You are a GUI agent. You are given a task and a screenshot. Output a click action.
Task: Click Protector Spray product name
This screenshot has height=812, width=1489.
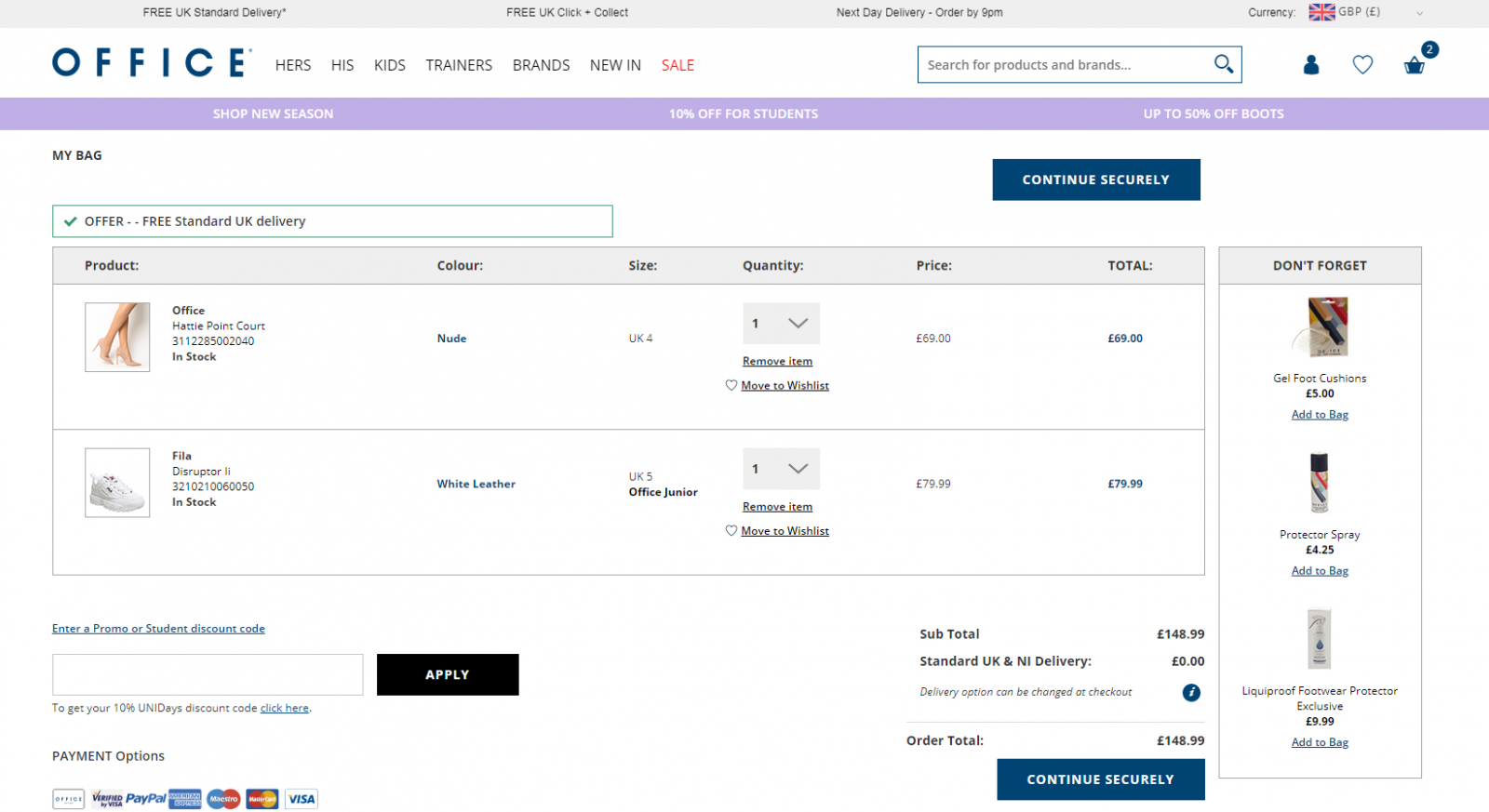[1320, 534]
